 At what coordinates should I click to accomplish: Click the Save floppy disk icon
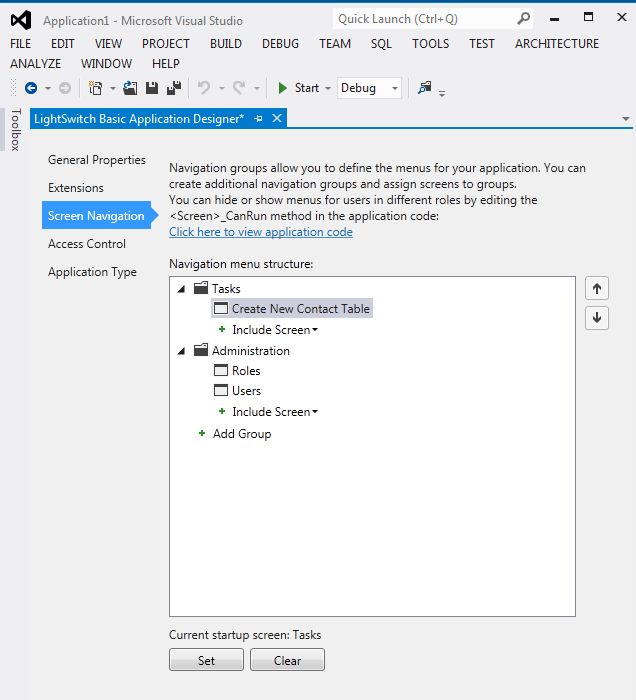[x=152, y=88]
